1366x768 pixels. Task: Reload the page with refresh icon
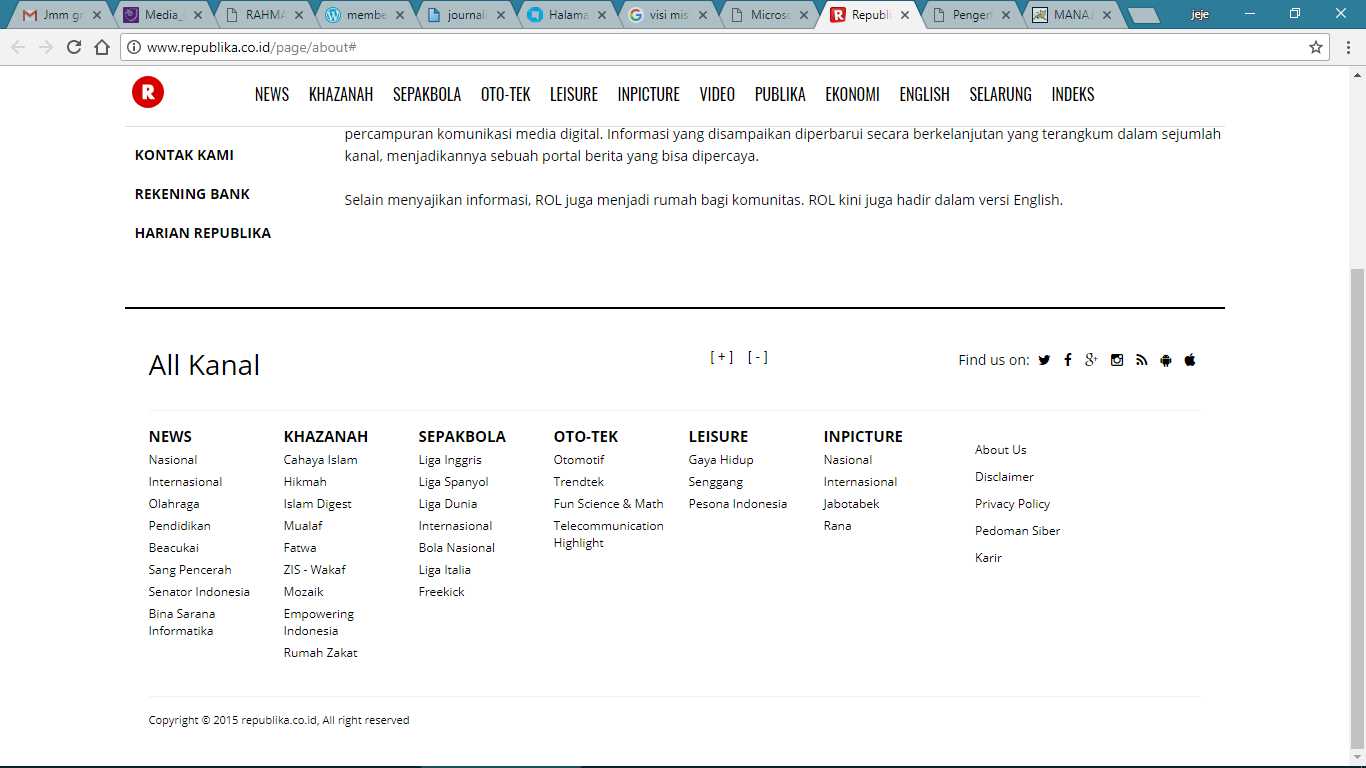[74, 47]
